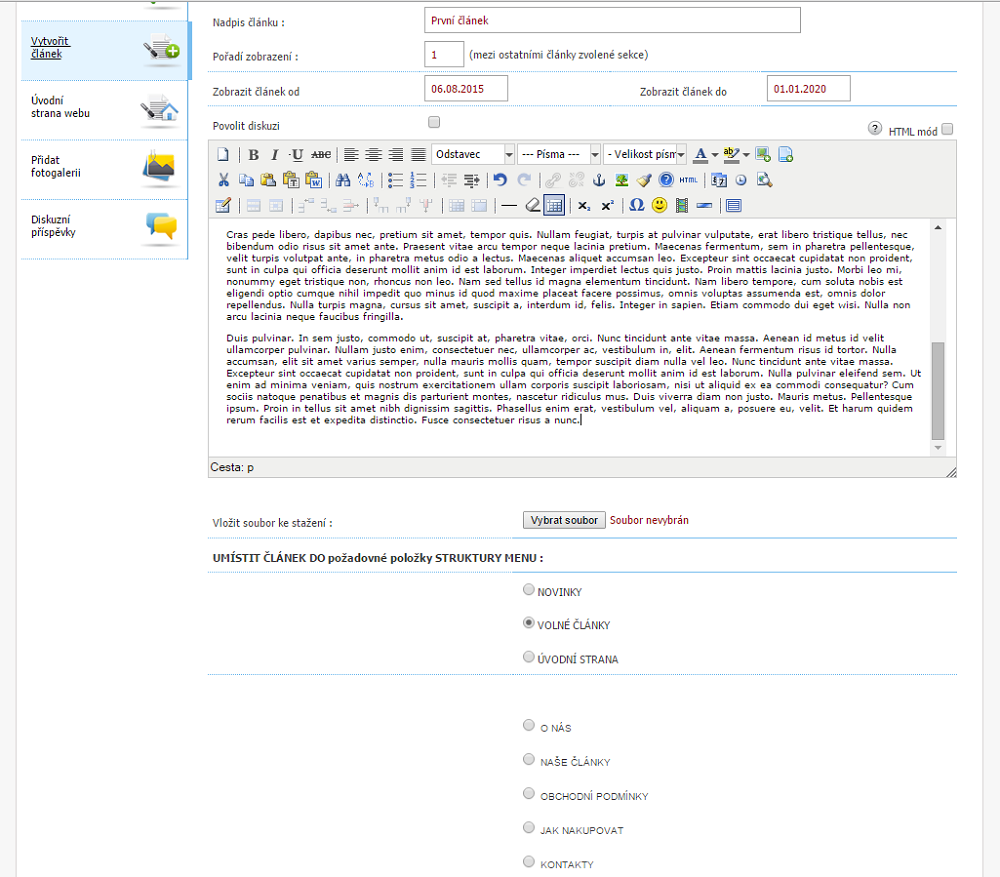Toggle the HTML mód checkbox
The width and height of the screenshot is (1000, 877).
948,129
